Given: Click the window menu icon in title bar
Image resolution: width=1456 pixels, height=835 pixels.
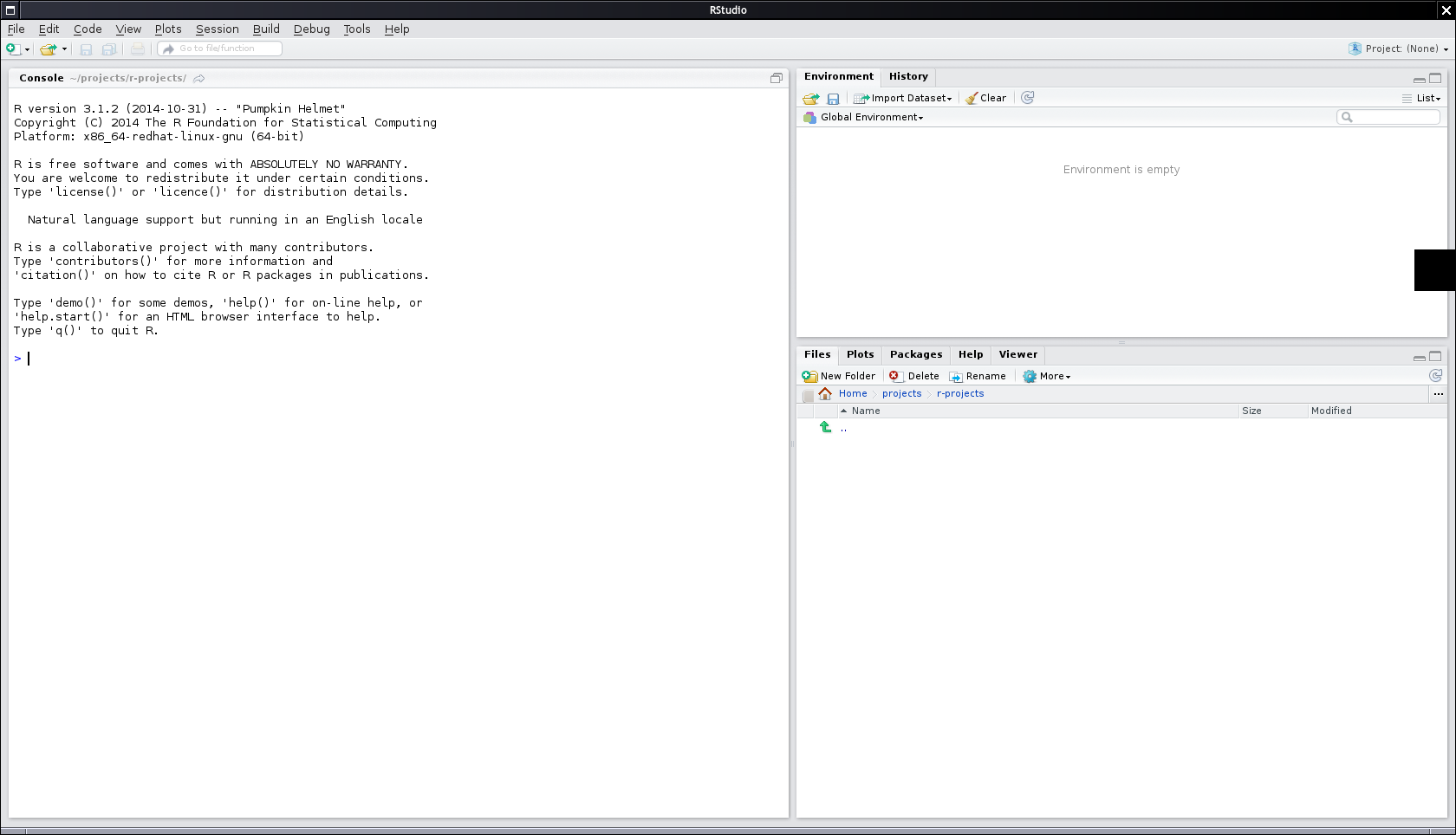Looking at the screenshot, I should [x=10, y=10].
